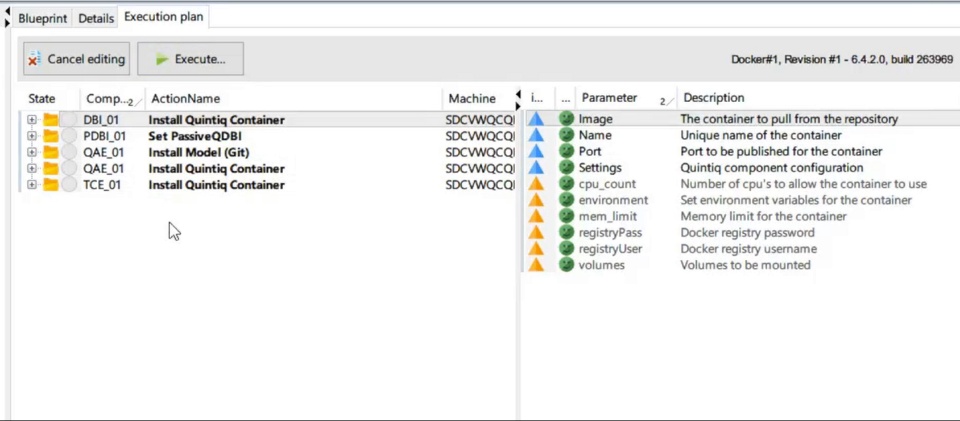Click the blue triangle icon beside Settings
This screenshot has height=421, width=960.
click(x=537, y=168)
